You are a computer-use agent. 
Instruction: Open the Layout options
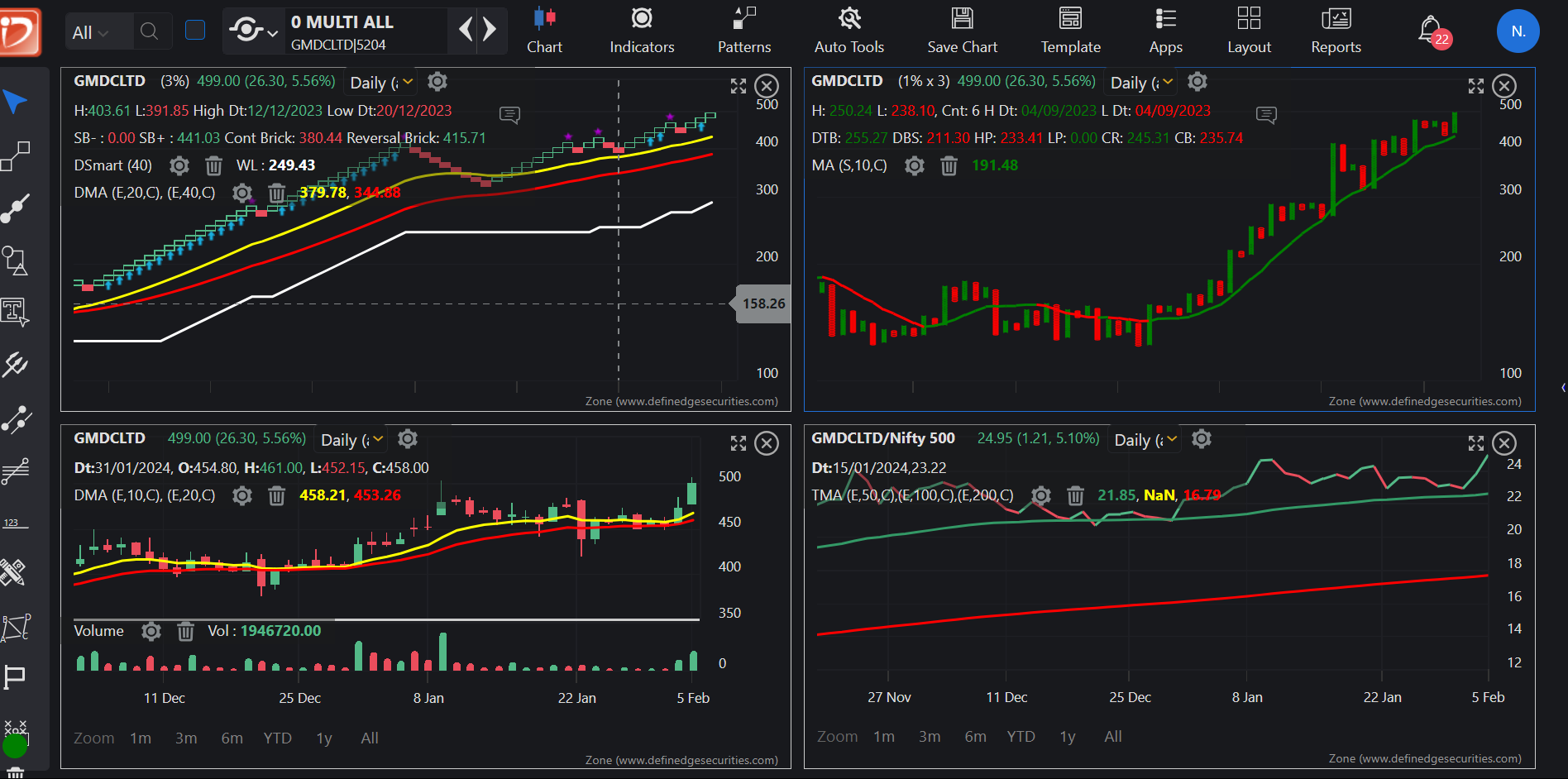tap(1249, 31)
